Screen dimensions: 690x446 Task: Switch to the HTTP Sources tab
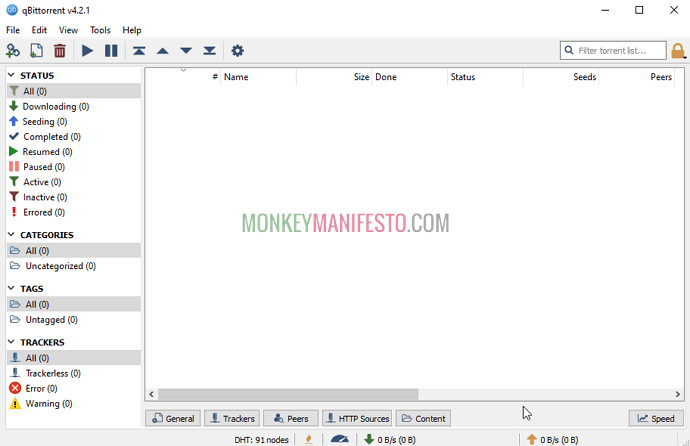pos(357,418)
